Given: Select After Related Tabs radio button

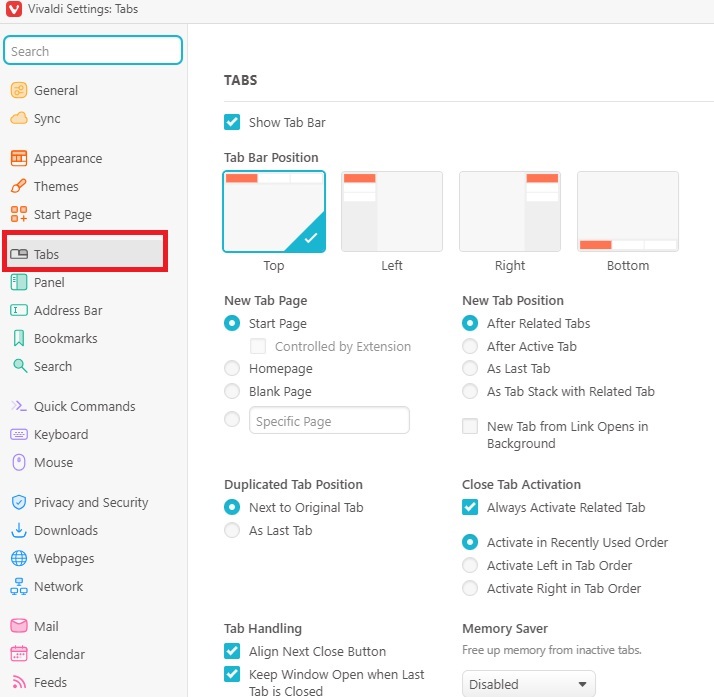Looking at the screenshot, I should (x=470, y=323).
